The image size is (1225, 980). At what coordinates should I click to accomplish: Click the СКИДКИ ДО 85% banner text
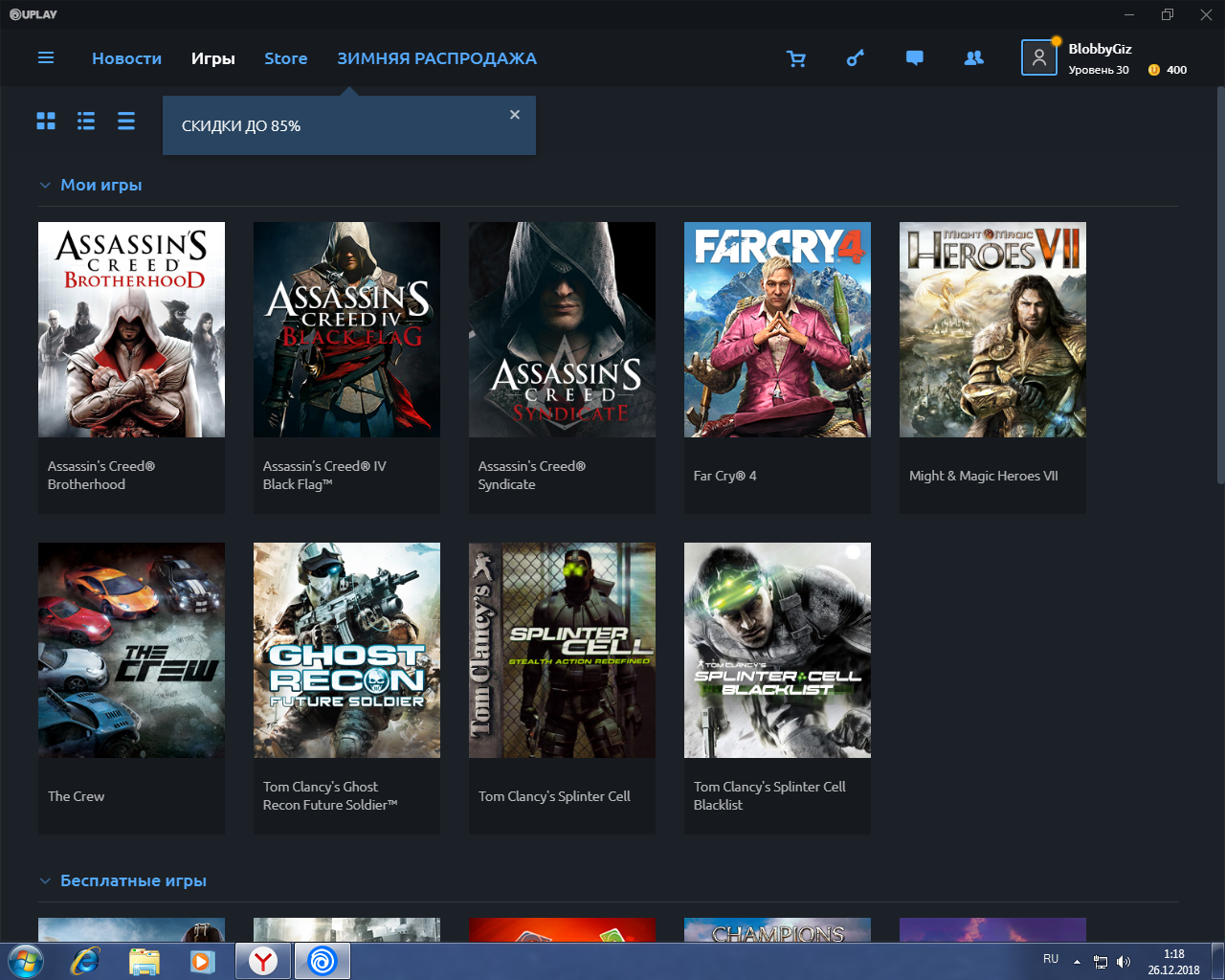(241, 126)
